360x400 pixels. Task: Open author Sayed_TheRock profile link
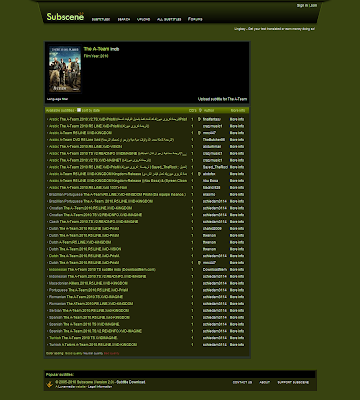[215, 167]
